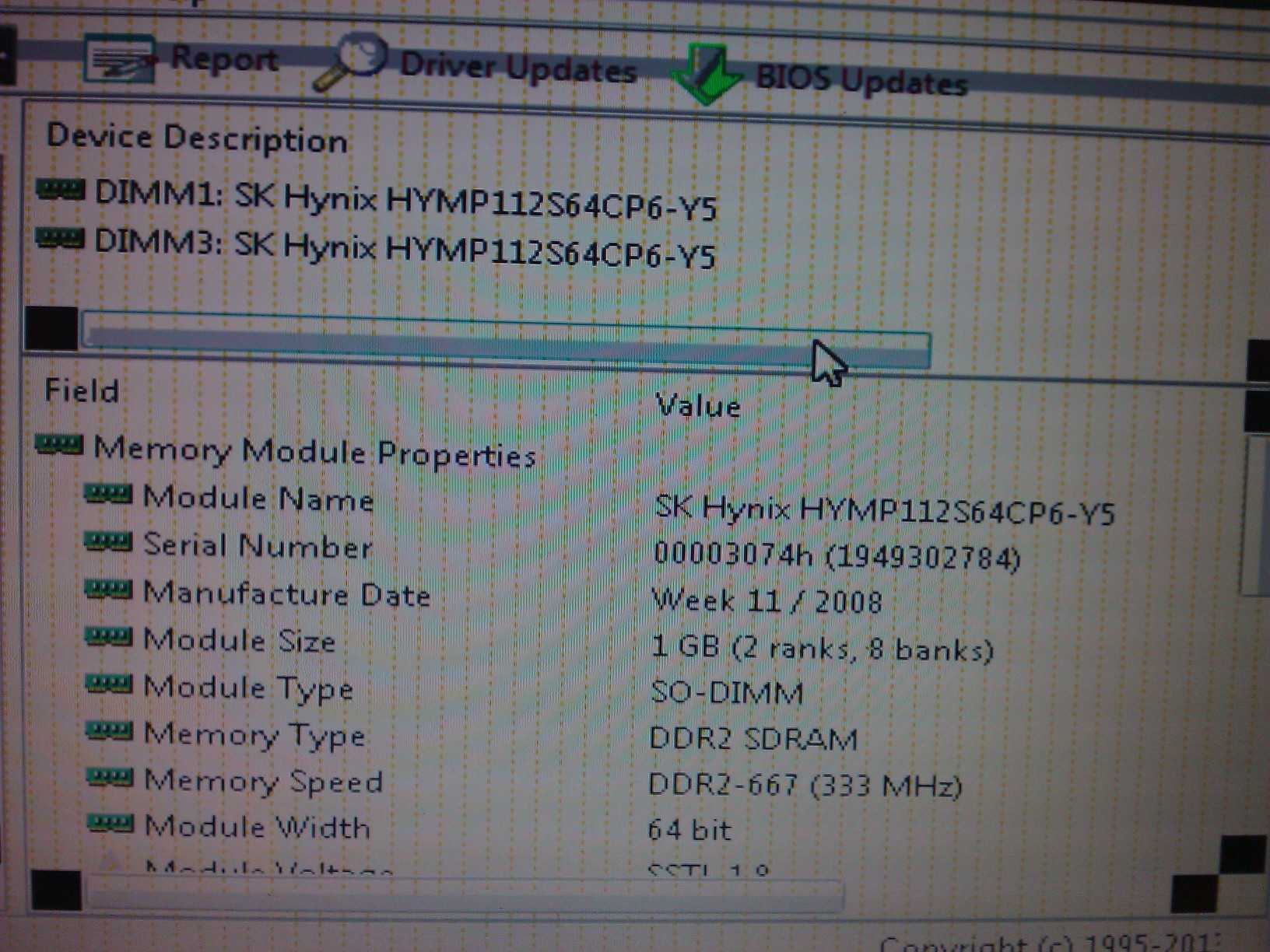The height and width of the screenshot is (952, 1270).
Task: Select the serial value 00003074h
Action: tap(733, 555)
